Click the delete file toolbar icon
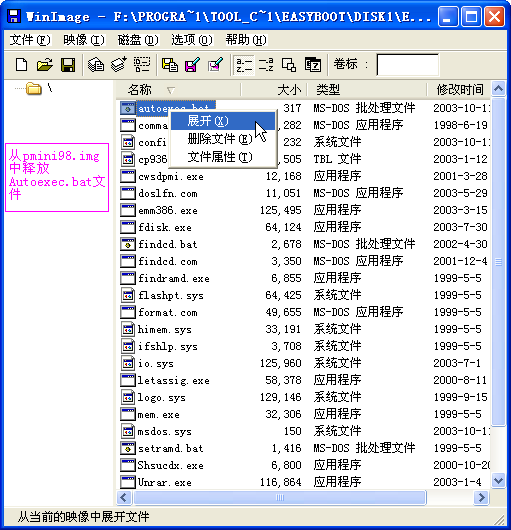Image resolution: width=511 pixels, height=530 pixels. 215,65
